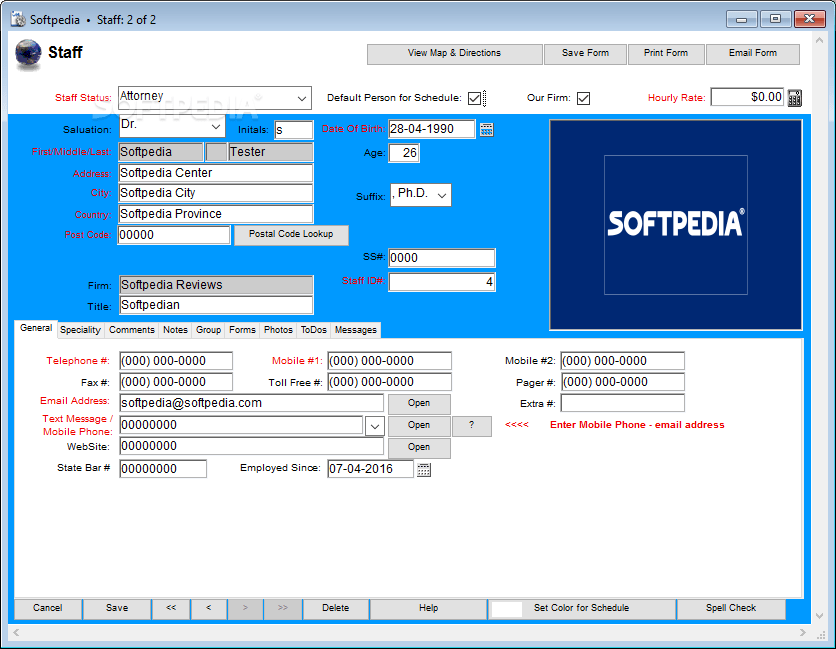The image size is (836, 649).
Task: Click the white Set Color for Schedule swatch
Action: tap(504, 608)
